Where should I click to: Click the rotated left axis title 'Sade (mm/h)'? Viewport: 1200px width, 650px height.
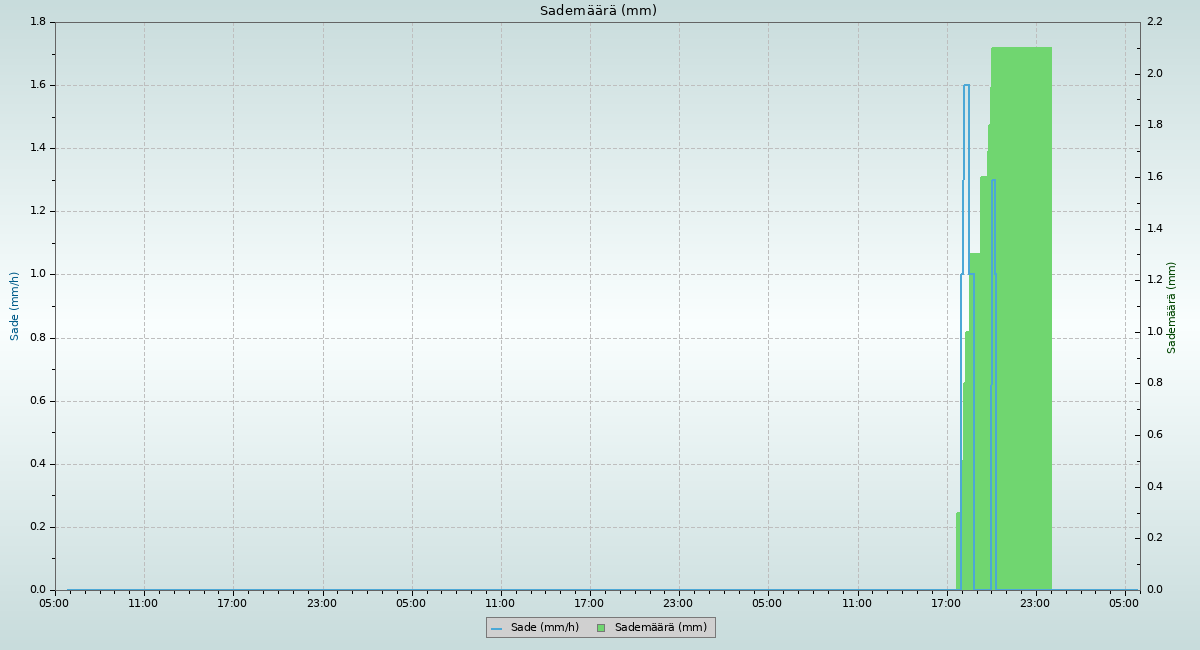pyautogui.click(x=15, y=306)
